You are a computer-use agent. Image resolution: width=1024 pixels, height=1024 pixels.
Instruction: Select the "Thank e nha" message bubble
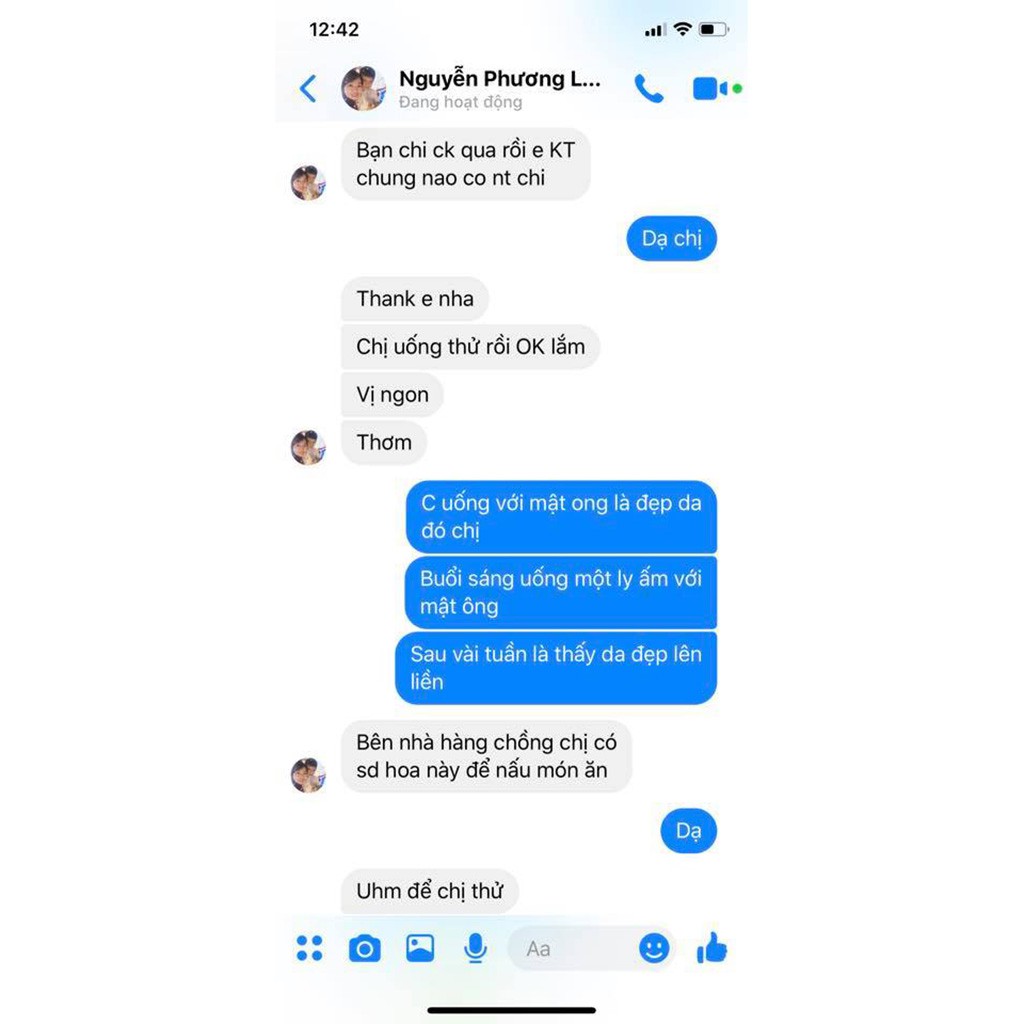click(415, 299)
